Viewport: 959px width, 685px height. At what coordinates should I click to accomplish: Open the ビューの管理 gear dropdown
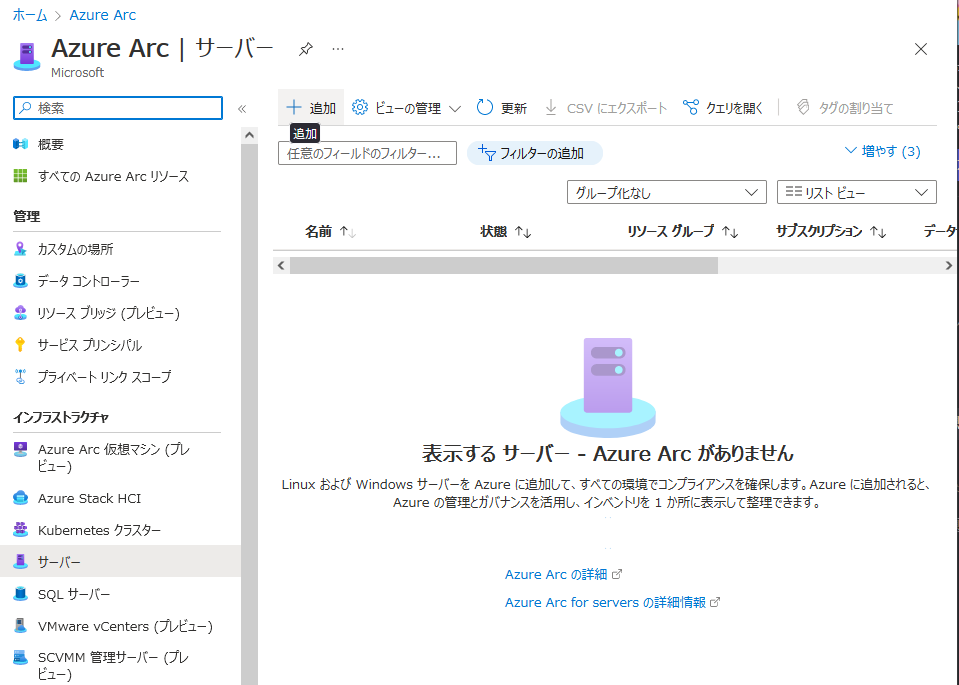click(x=406, y=108)
